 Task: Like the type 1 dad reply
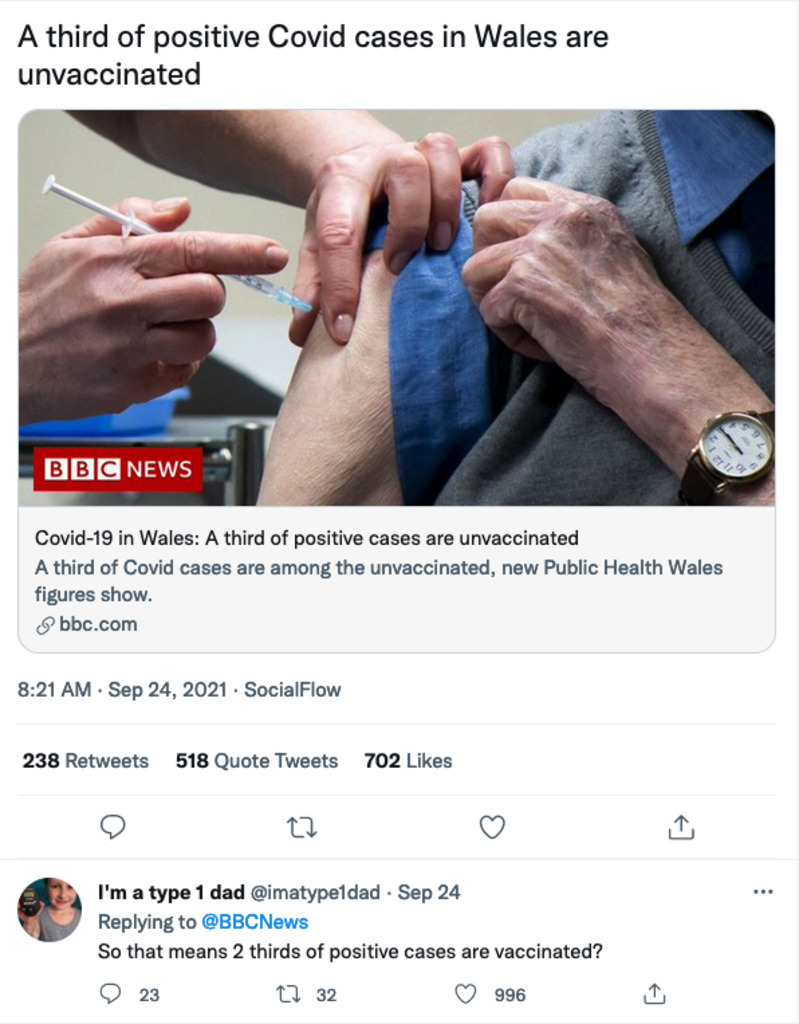click(x=466, y=994)
